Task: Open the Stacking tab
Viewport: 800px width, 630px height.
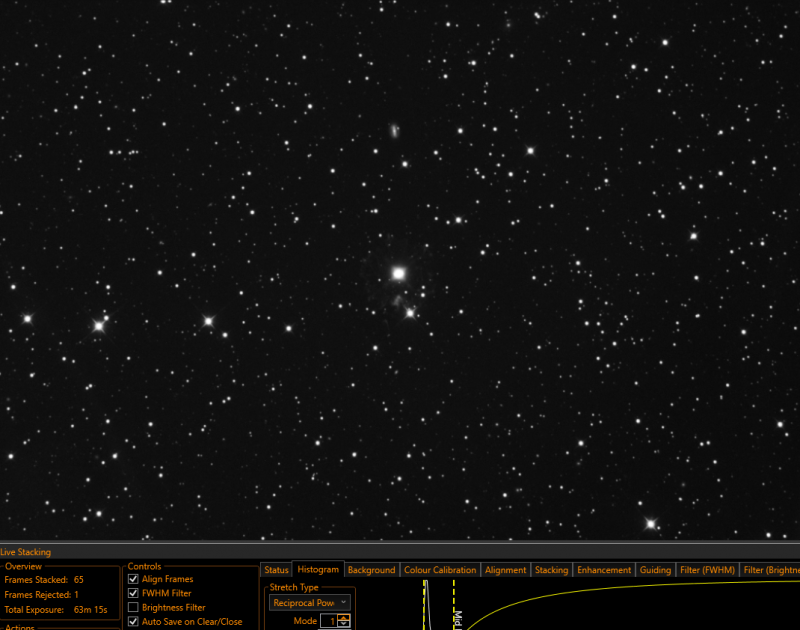Action: (x=551, y=570)
